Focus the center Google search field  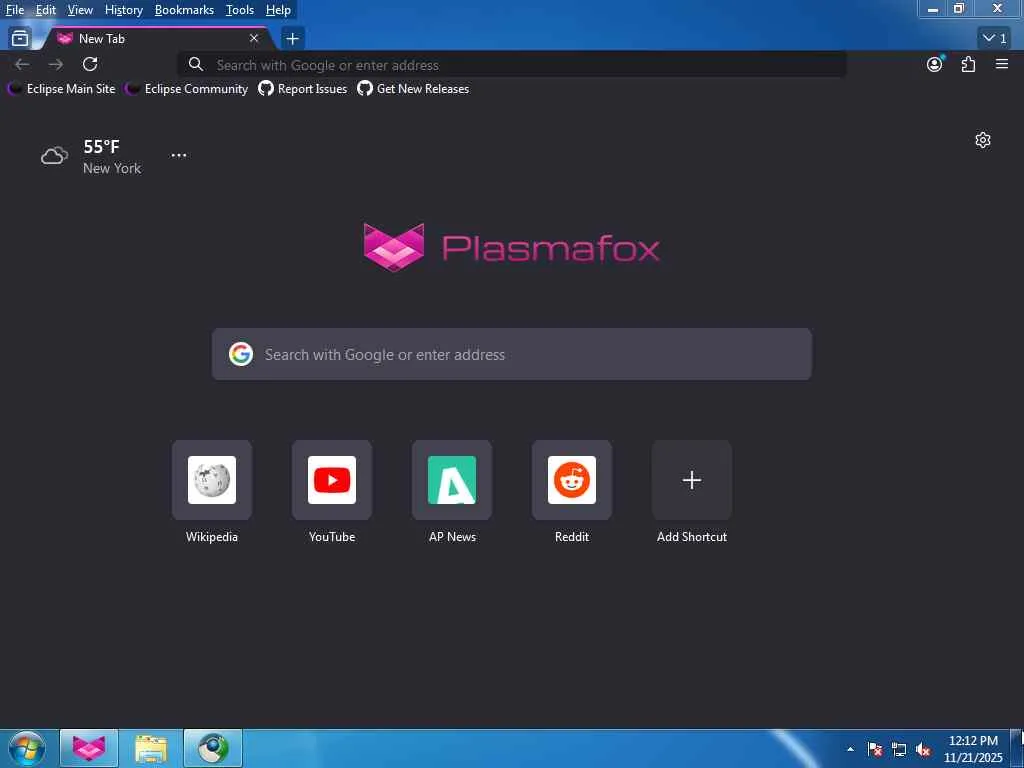511,354
